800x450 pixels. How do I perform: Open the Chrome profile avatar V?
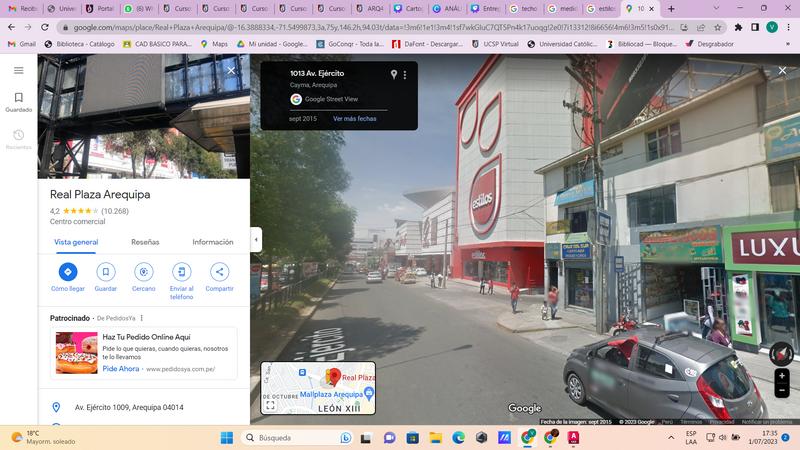772,27
